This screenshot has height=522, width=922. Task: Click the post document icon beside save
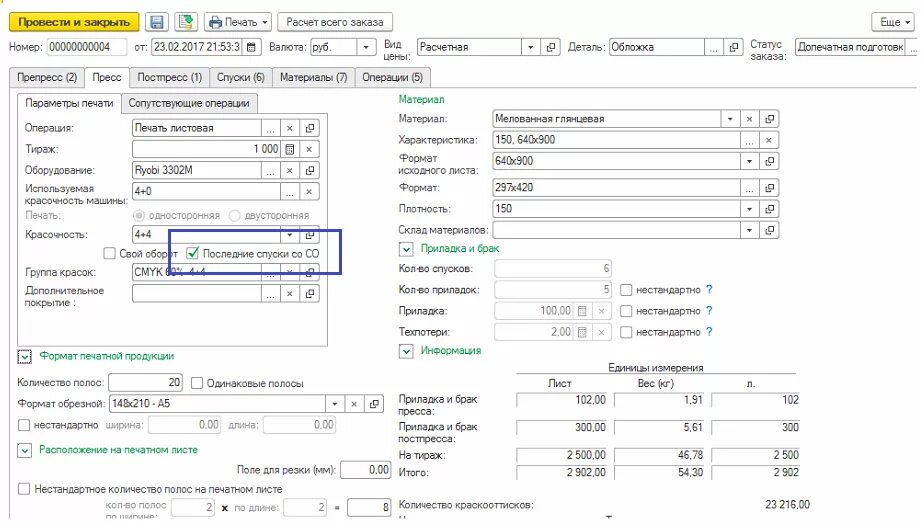[186, 22]
